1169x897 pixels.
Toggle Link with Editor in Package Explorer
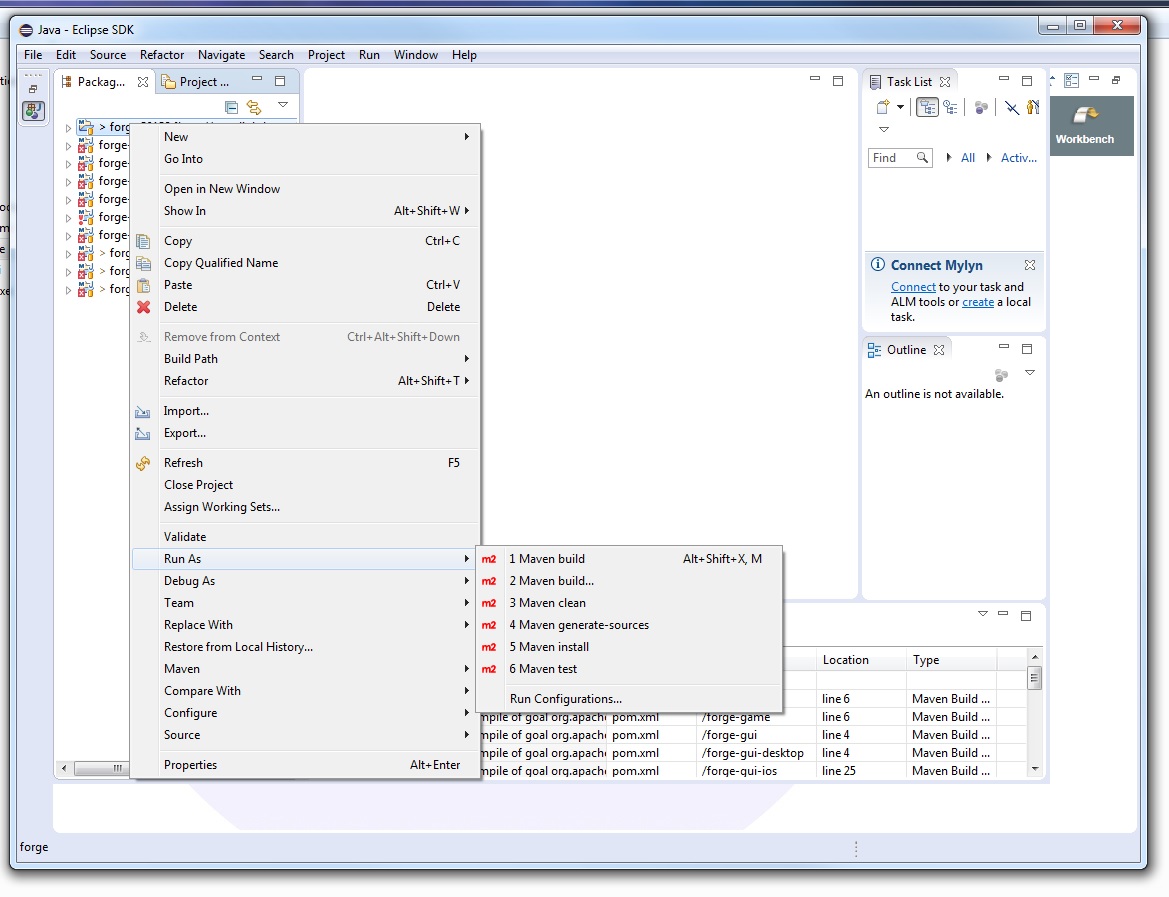click(254, 107)
